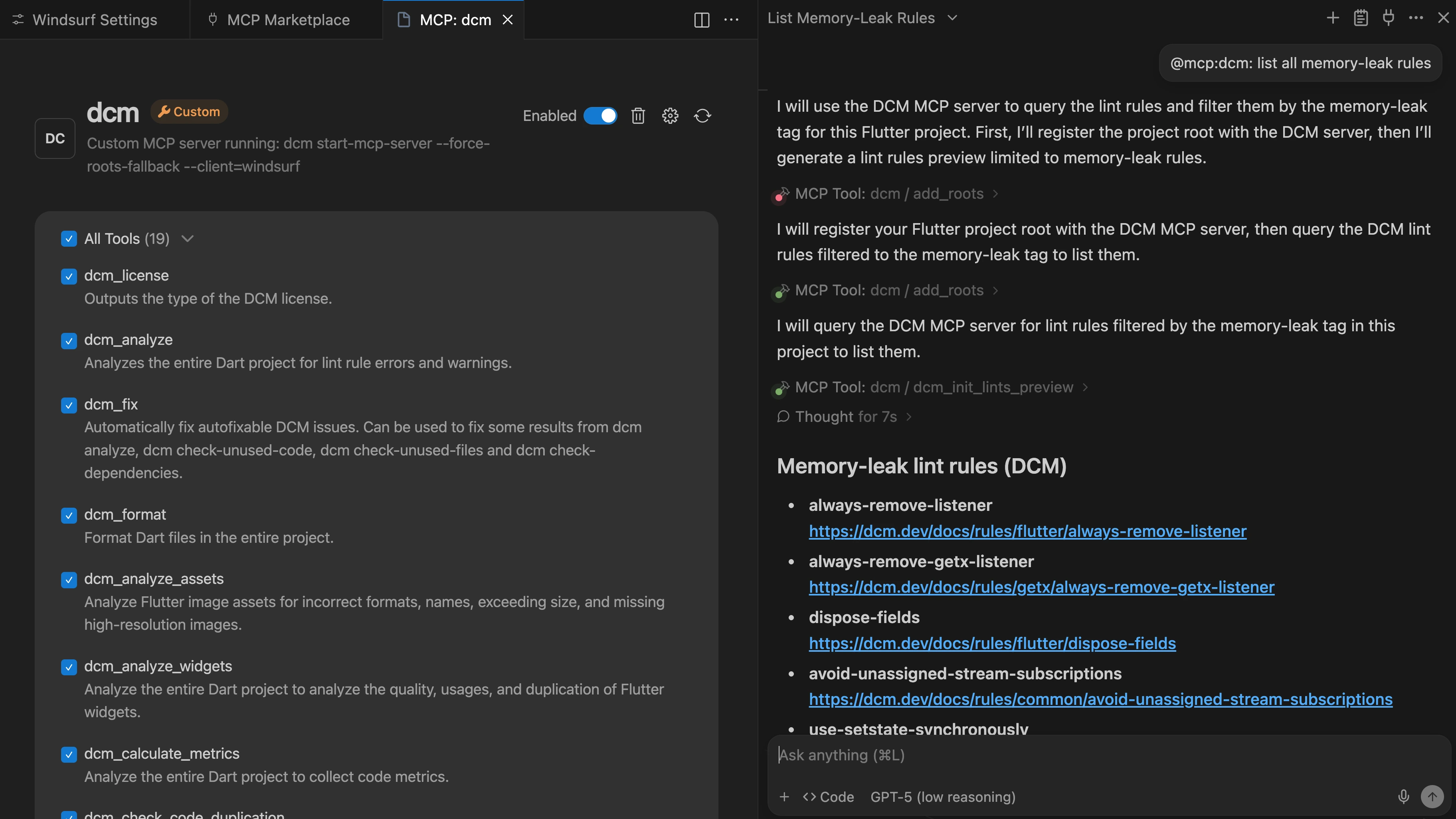Refresh the dcm MCP server
Screen dimensions: 1456x819
click(x=702, y=116)
